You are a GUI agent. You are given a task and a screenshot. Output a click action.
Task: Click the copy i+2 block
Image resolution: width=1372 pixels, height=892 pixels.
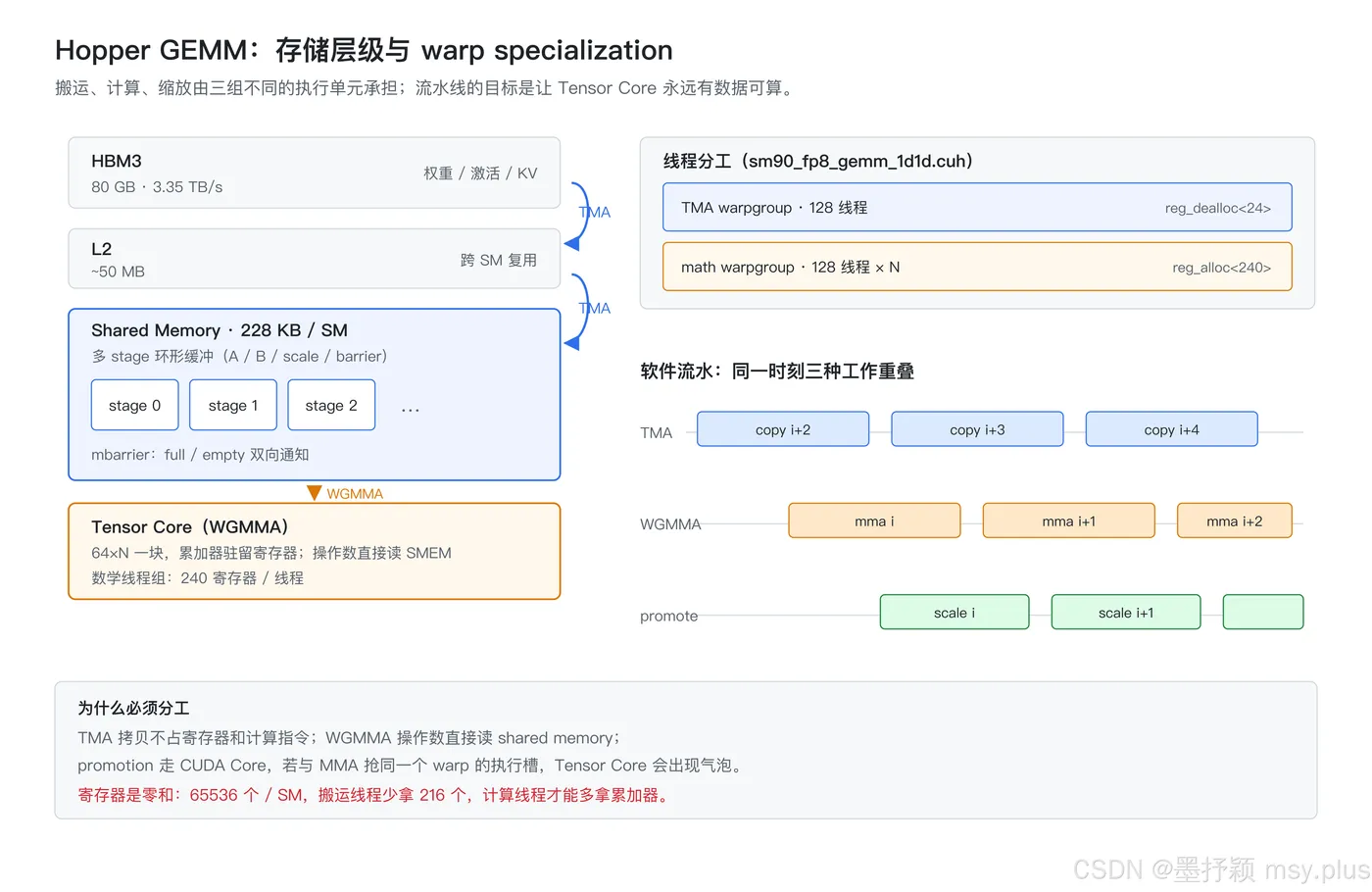pyautogui.click(x=783, y=429)
